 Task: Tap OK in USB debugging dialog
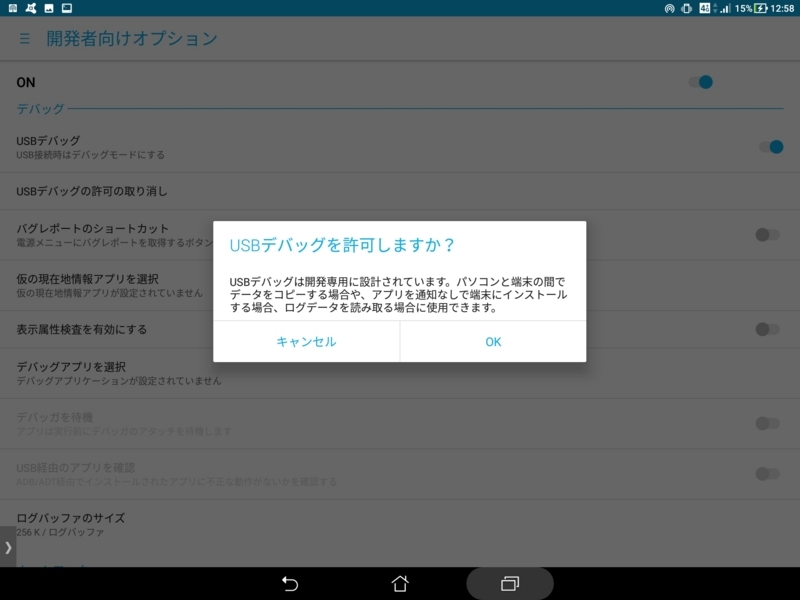click(493, 342)
